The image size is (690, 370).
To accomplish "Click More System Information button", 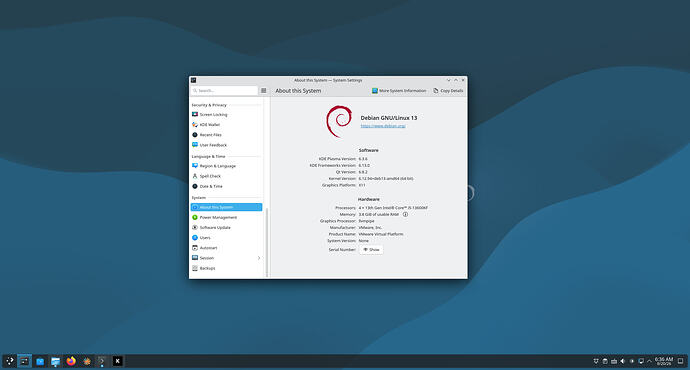I will [x=399, y=91].
